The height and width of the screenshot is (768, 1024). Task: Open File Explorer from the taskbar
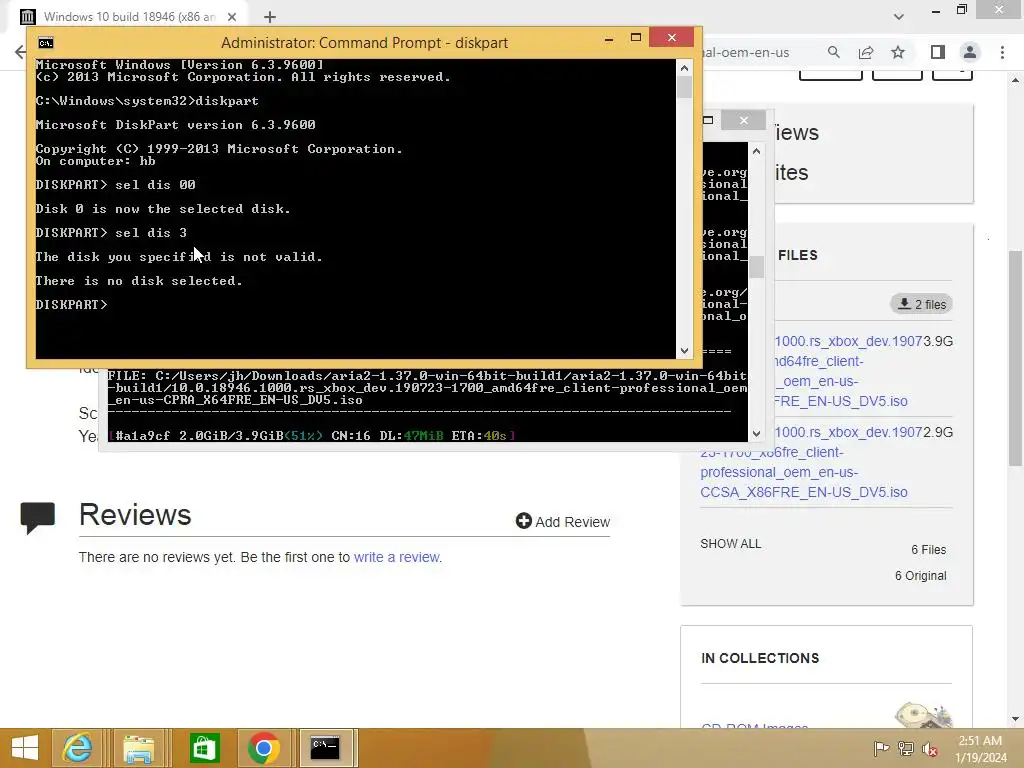(x=138, y=748)
